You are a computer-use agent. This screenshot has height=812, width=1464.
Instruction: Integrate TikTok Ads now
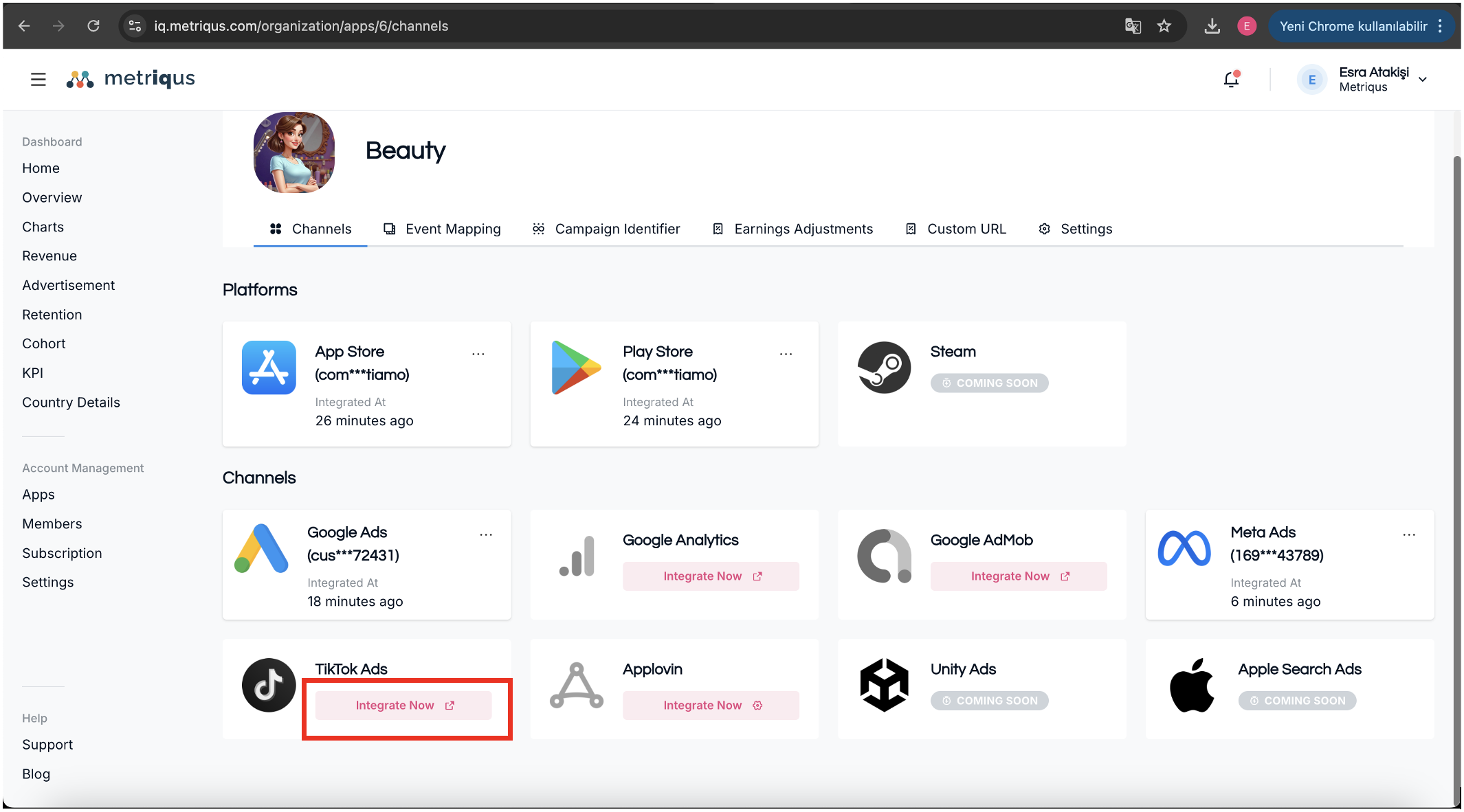click(403, 706)
